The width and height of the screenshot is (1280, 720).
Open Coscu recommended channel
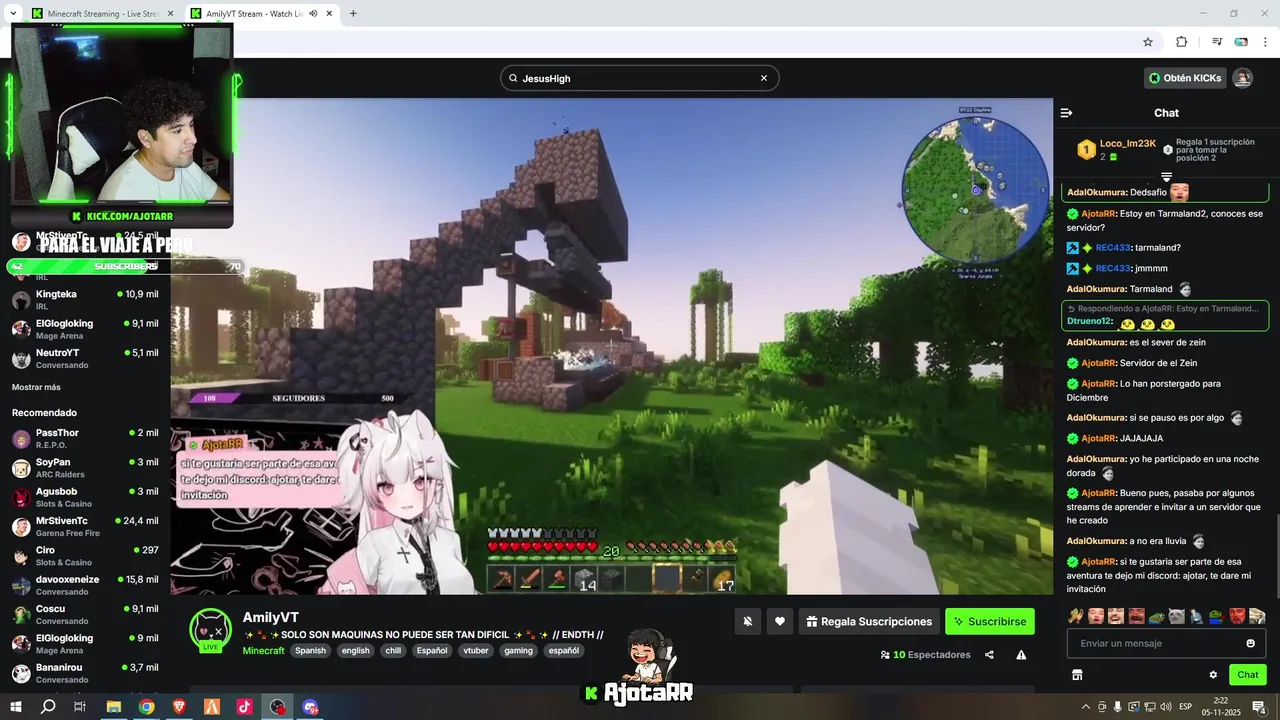click(x=85, y=614)
